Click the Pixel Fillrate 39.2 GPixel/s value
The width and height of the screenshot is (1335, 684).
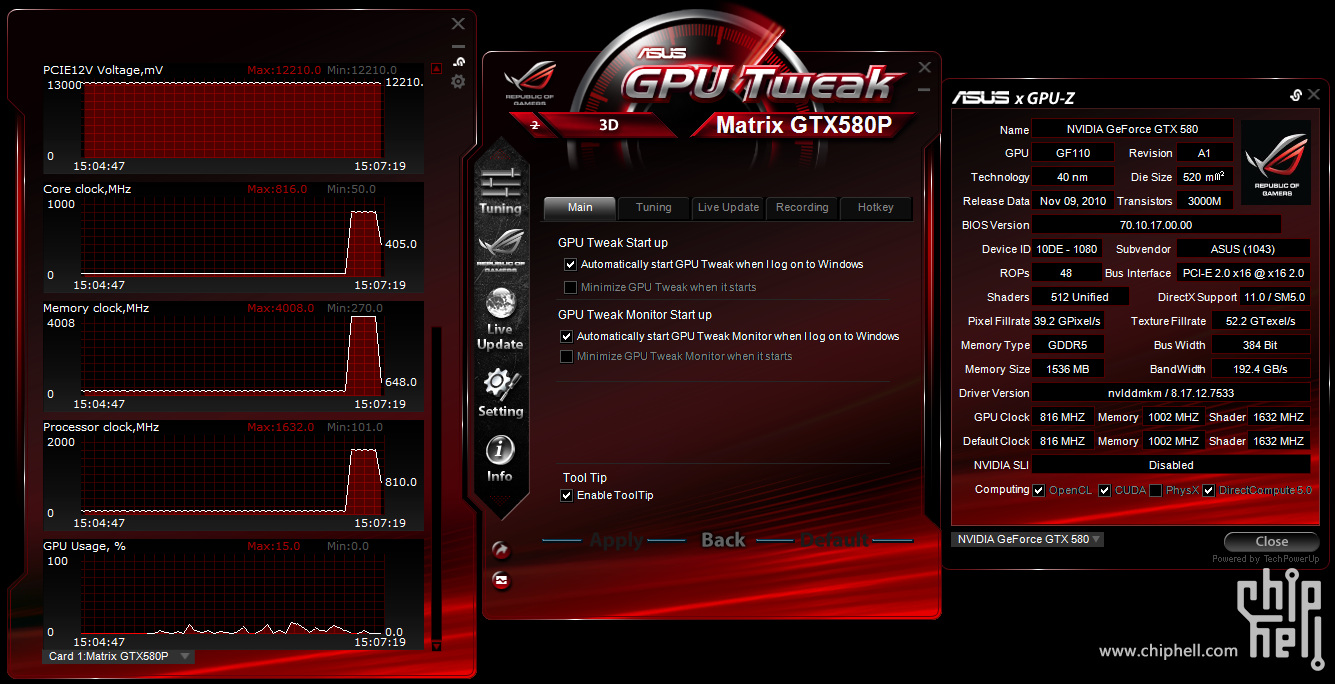click(1068, 321)
